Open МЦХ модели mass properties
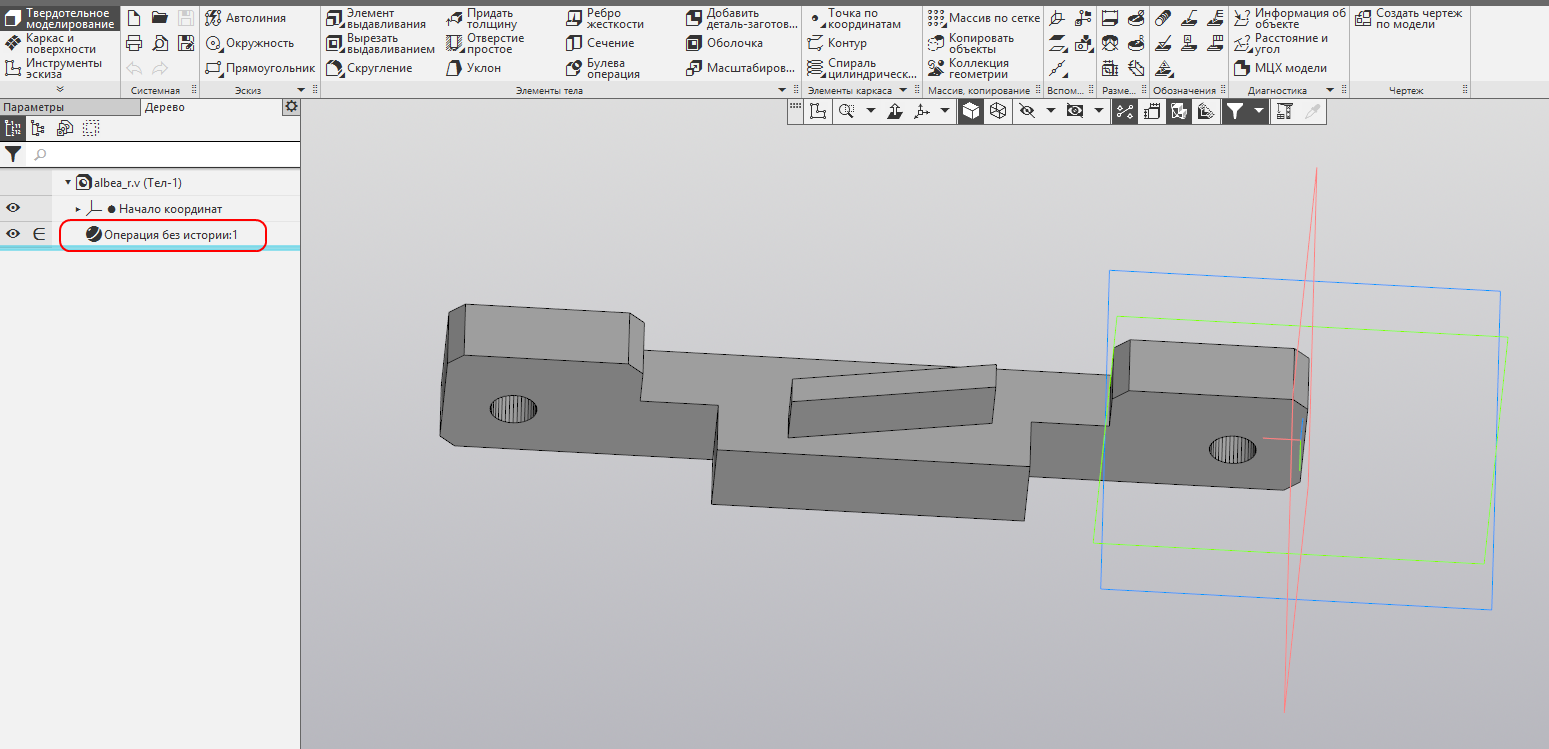 click(1281, 68)
